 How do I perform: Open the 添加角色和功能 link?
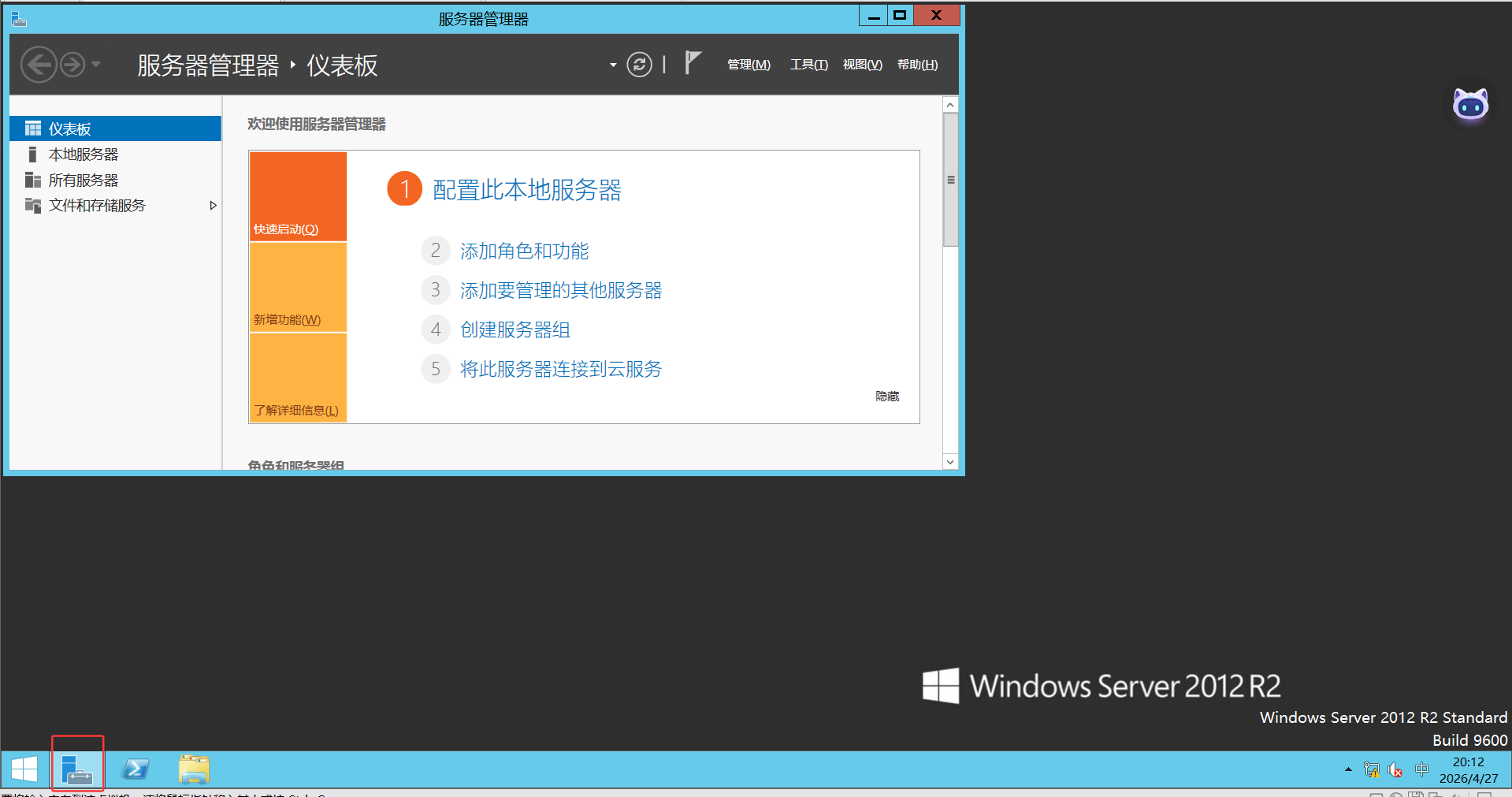tap(525, 251)
